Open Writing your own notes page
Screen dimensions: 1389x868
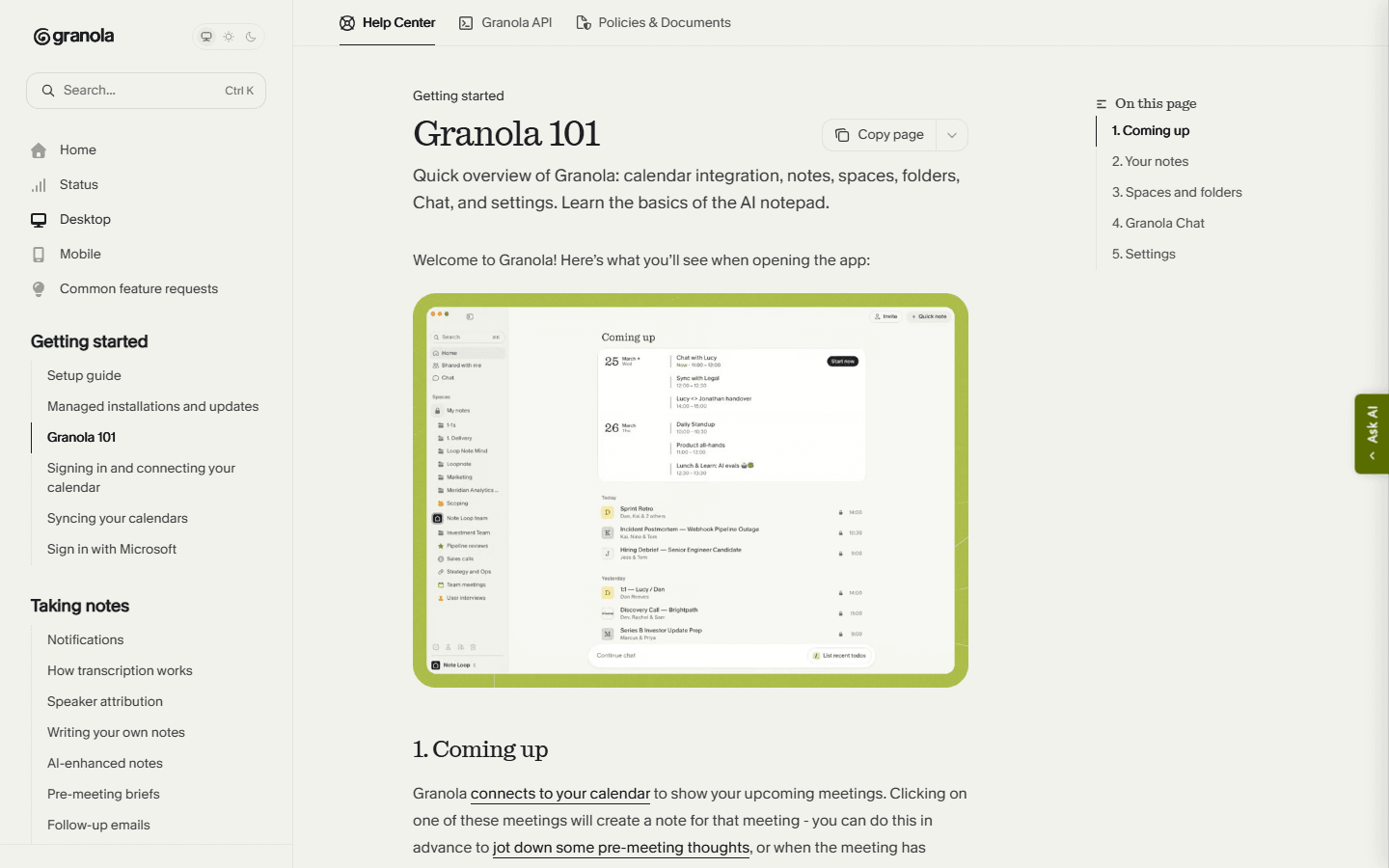point(116,733)
